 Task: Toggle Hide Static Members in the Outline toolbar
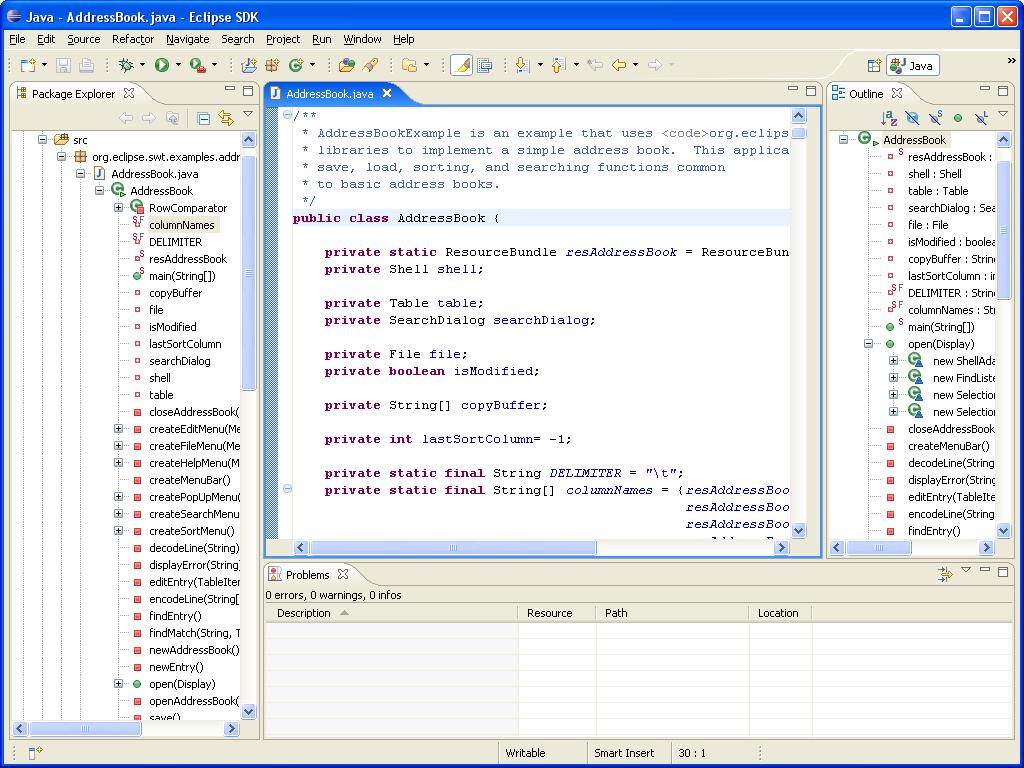click(935, 118)
